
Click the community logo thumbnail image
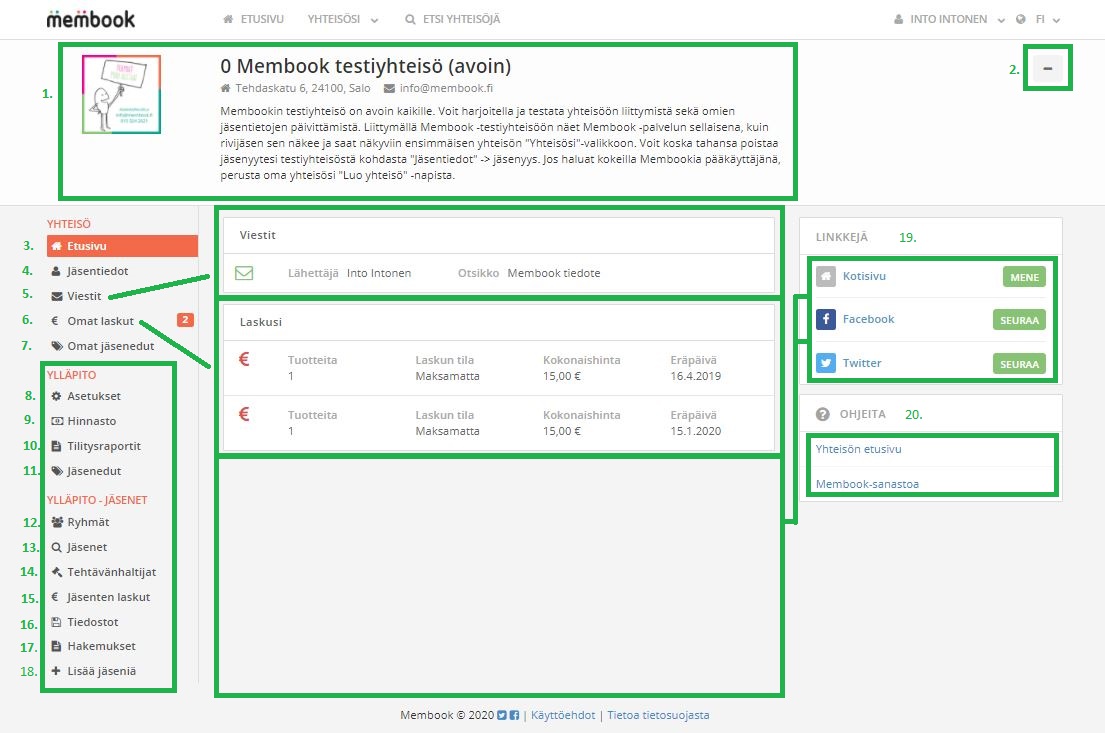click(x=121, y=94)
